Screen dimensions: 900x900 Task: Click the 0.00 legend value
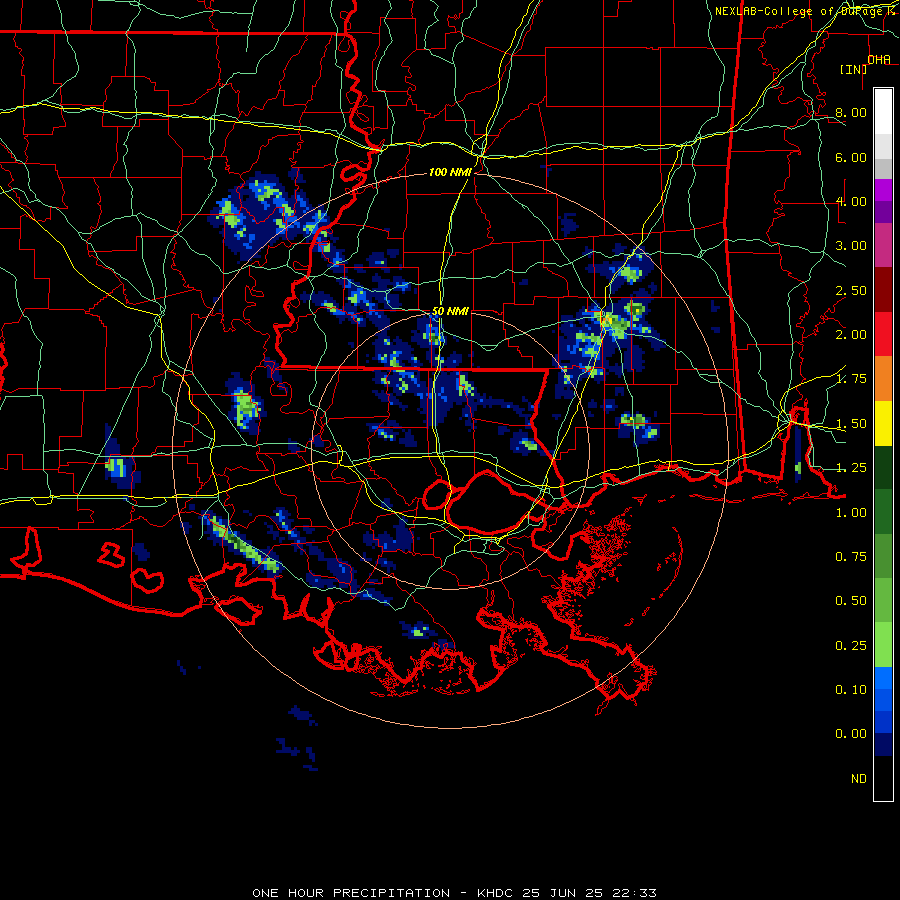pos(851,734)
